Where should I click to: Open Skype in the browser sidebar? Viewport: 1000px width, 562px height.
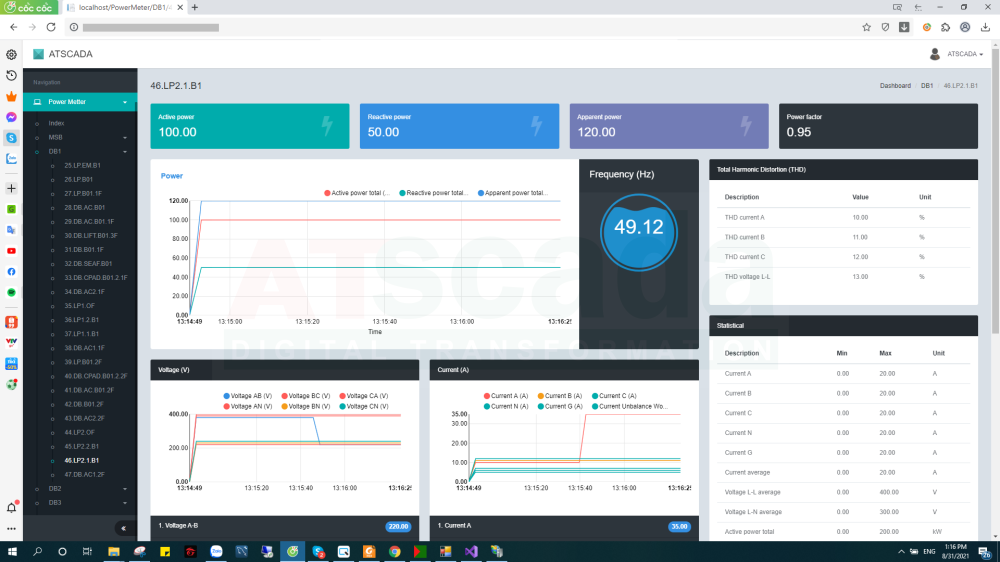[11, 138]
